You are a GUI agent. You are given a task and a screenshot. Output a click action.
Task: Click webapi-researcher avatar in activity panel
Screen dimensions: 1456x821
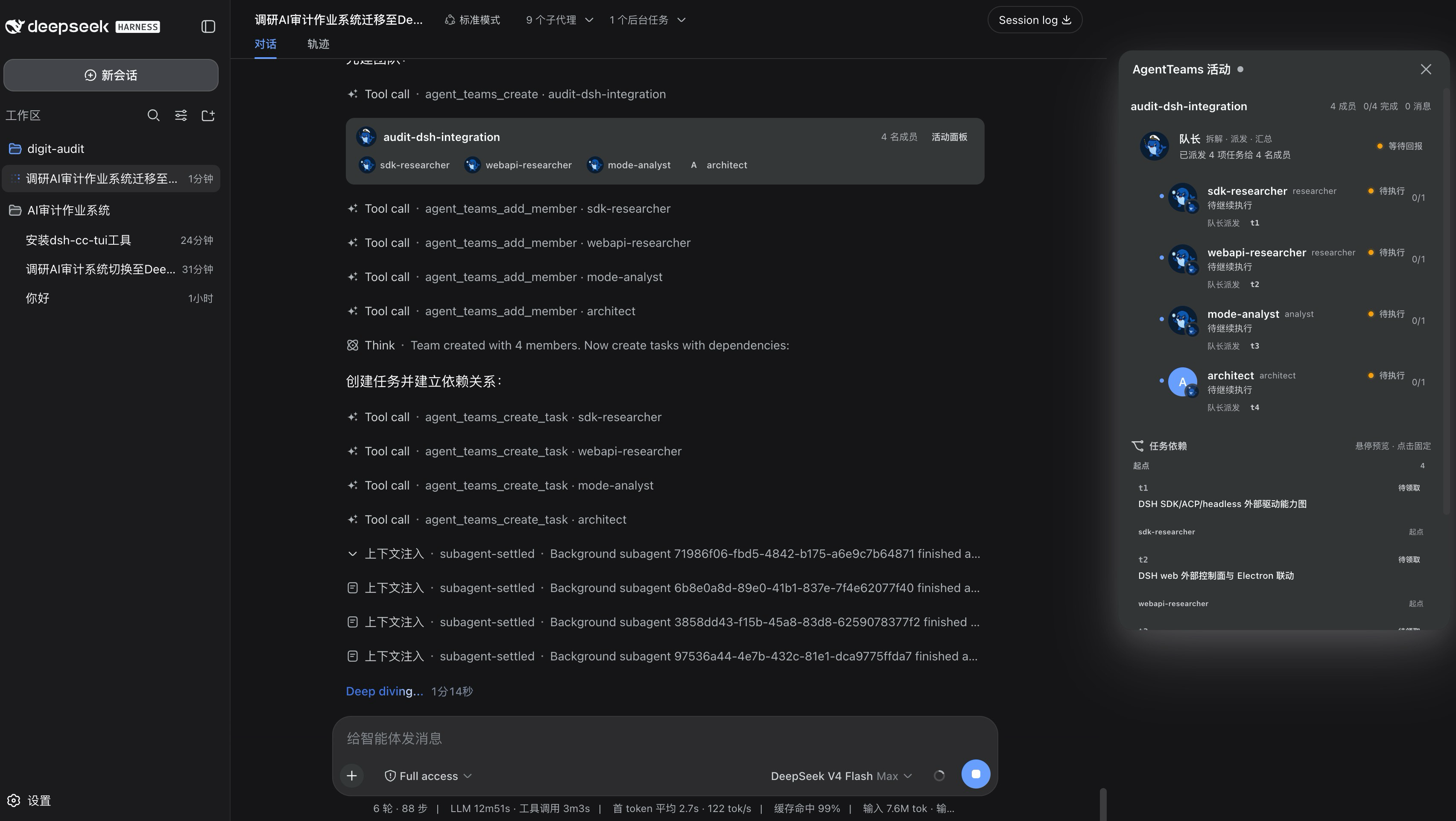click(1182, 259)
